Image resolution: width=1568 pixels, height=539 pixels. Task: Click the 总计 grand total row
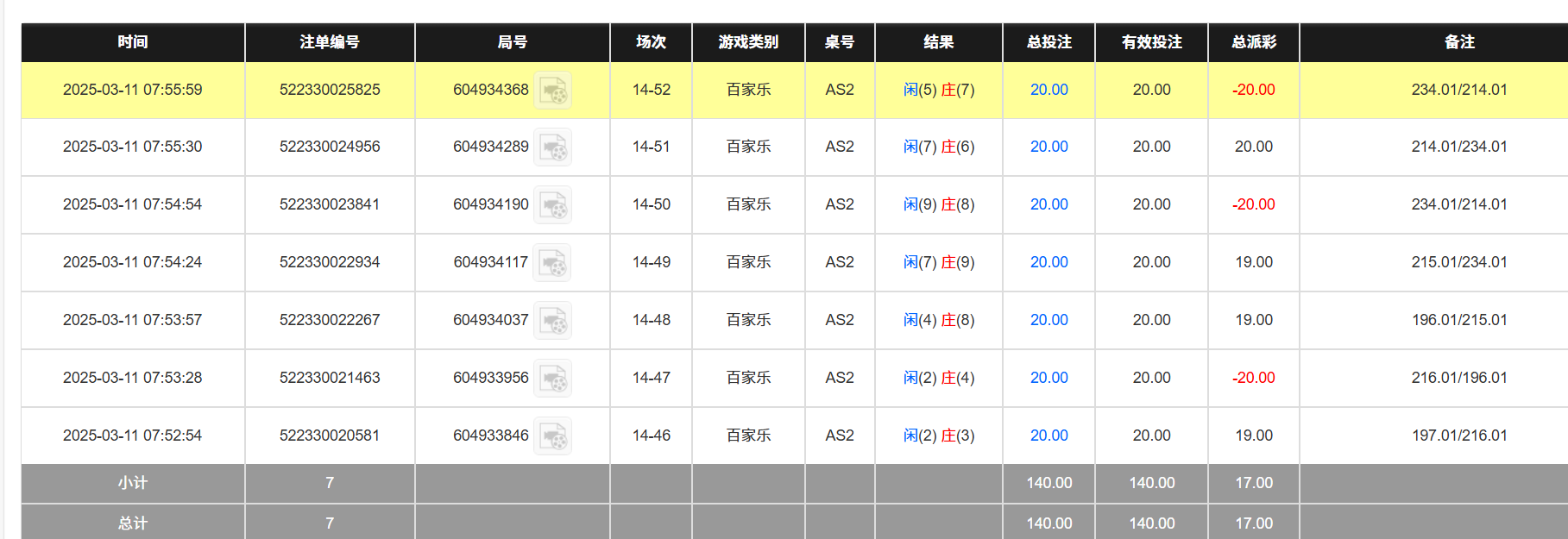tap(131, 523)
